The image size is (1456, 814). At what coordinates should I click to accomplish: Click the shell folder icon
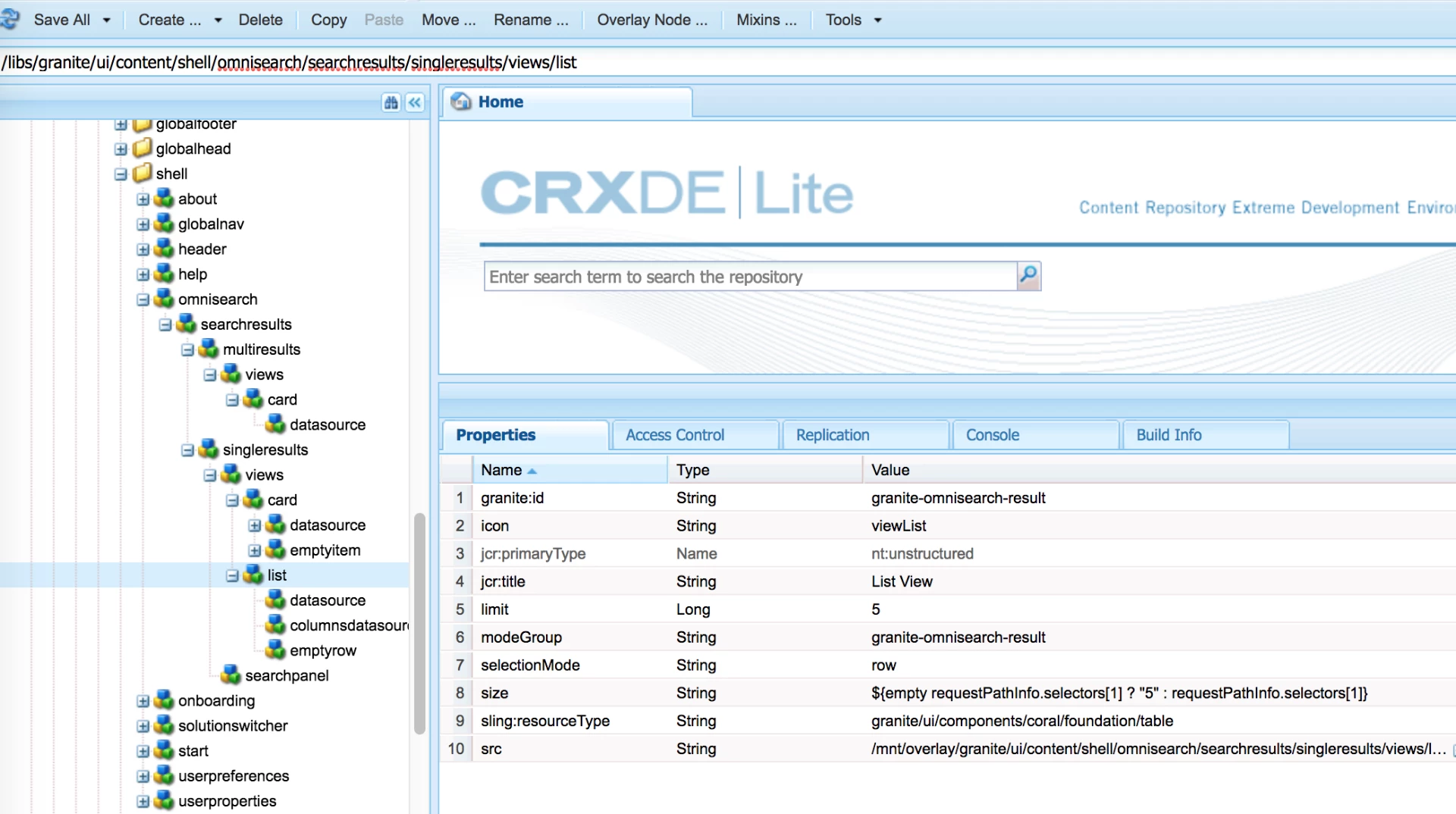143,173
